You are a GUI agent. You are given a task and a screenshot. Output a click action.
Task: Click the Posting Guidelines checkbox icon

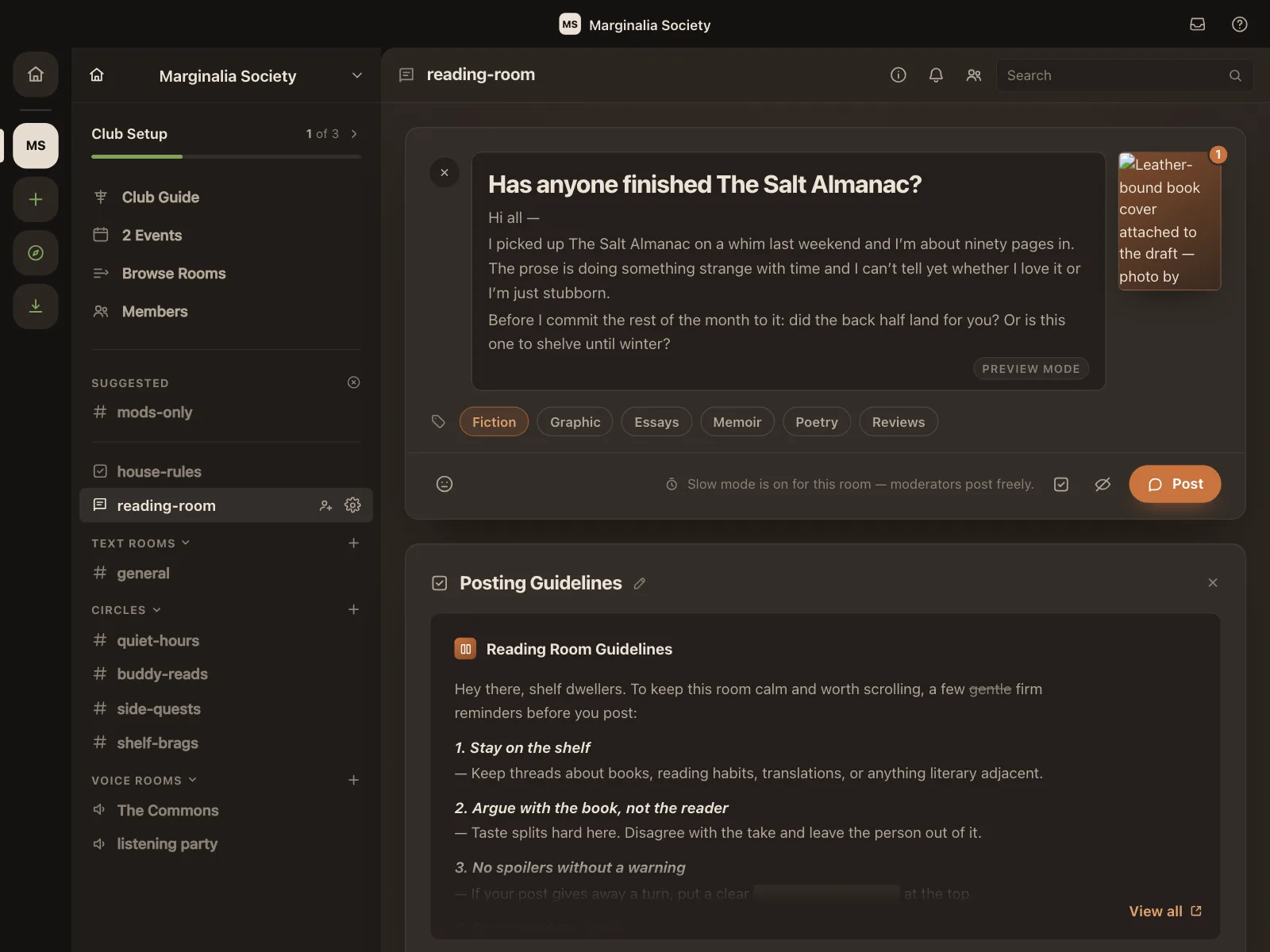click(x=440, y=583)
